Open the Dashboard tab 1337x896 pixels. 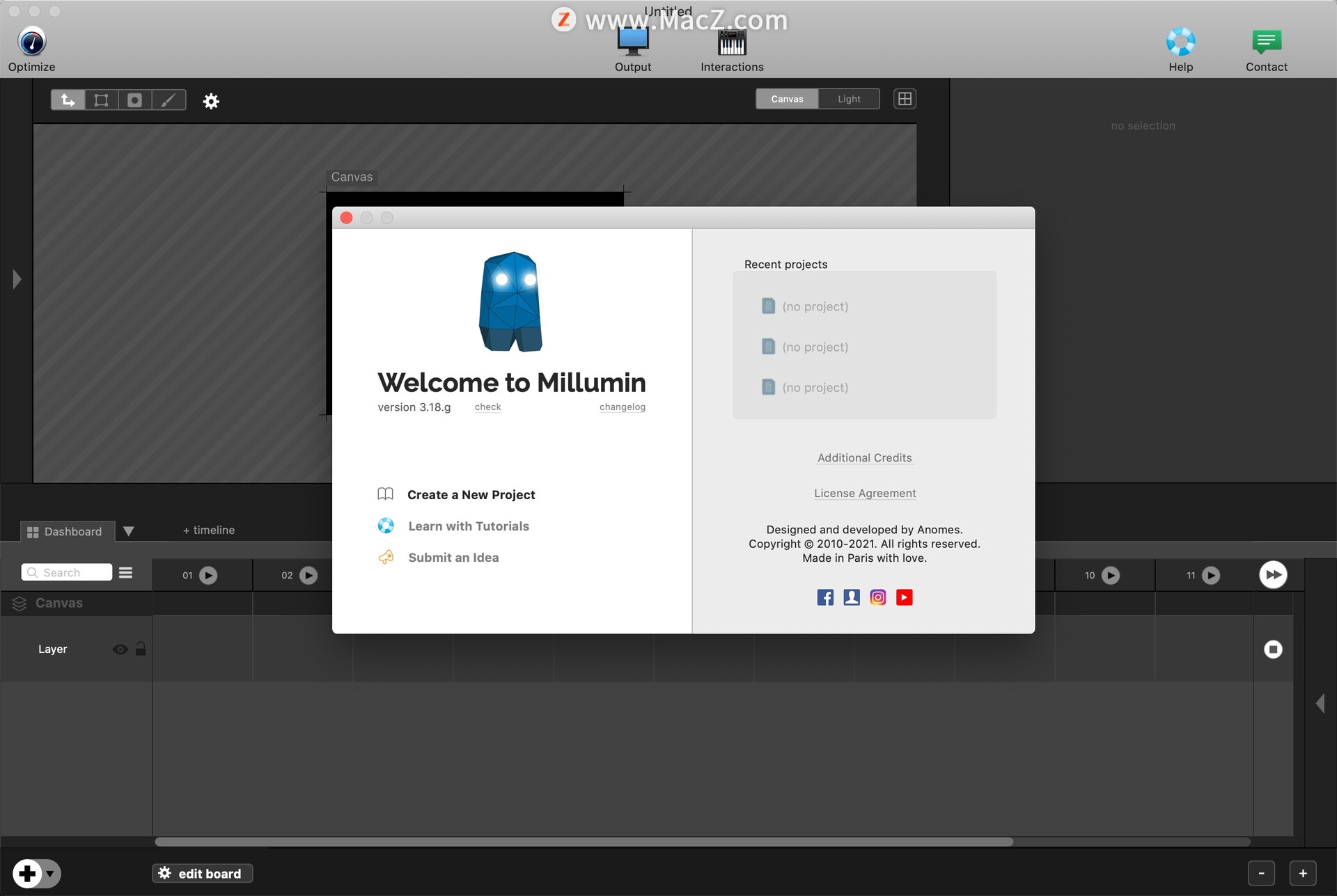click(66, 532)
